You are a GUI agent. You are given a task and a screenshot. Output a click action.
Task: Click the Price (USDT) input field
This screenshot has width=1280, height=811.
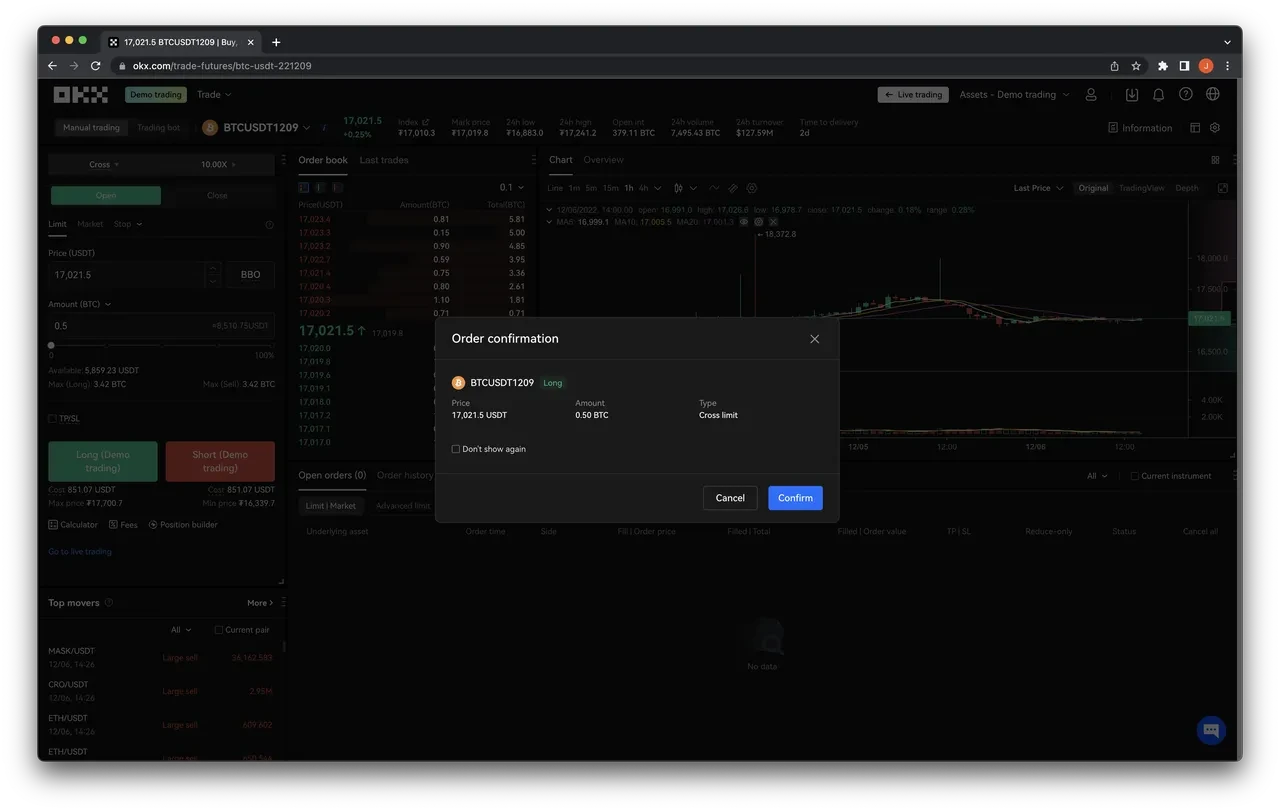(127, 274)
